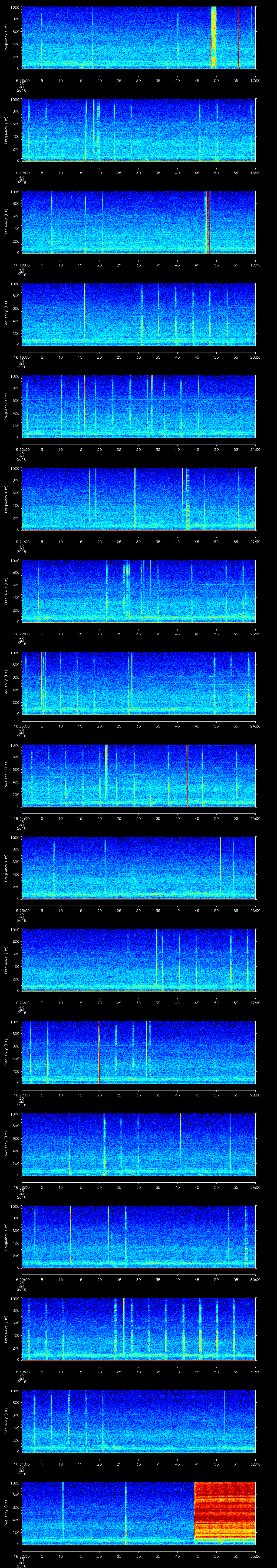Select the thin line near 56s in 16:16 spectrogram

tap(239, 36)
